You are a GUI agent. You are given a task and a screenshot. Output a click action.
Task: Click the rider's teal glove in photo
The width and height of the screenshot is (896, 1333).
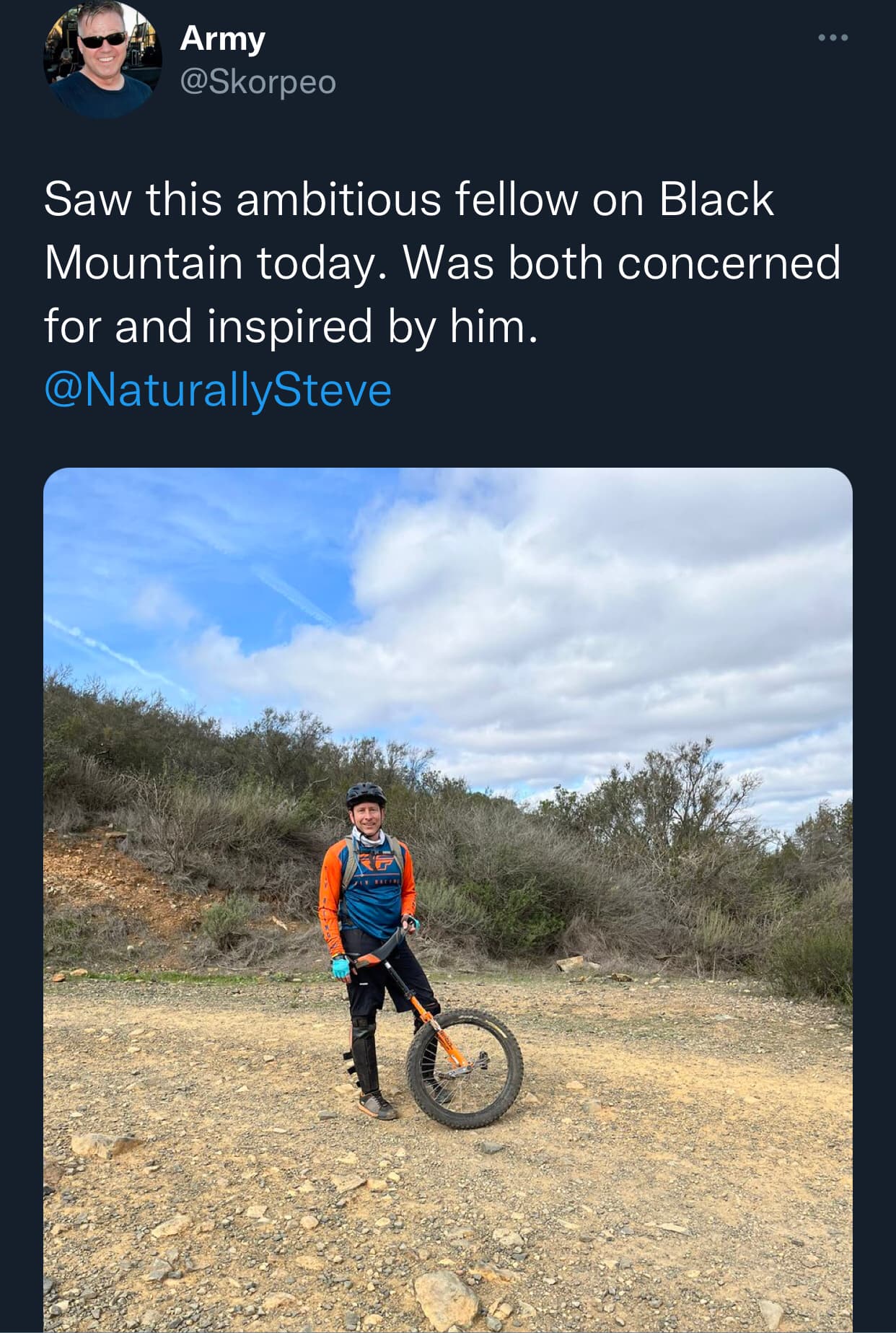341,966
